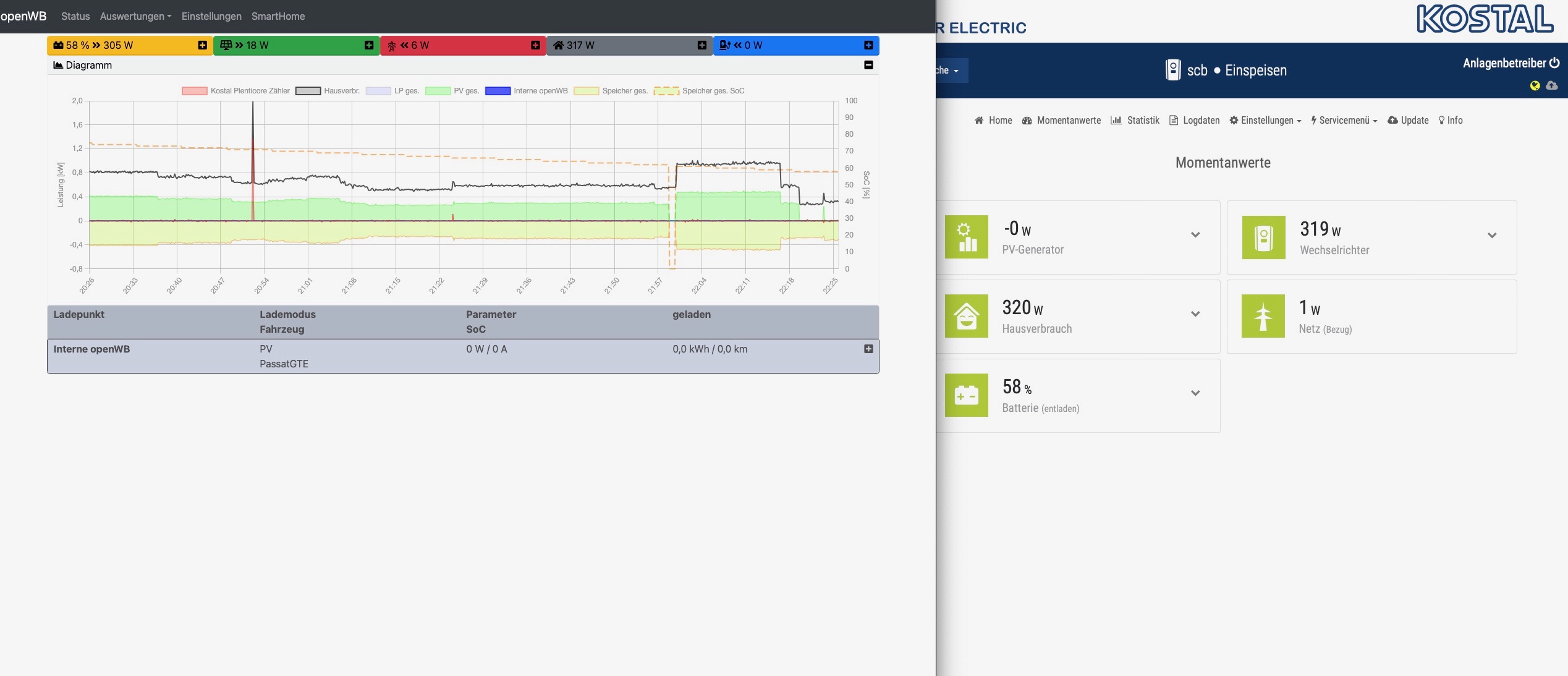Go to SmartHome in openWB navbar
1568x676 pixels.
(278, 16)
